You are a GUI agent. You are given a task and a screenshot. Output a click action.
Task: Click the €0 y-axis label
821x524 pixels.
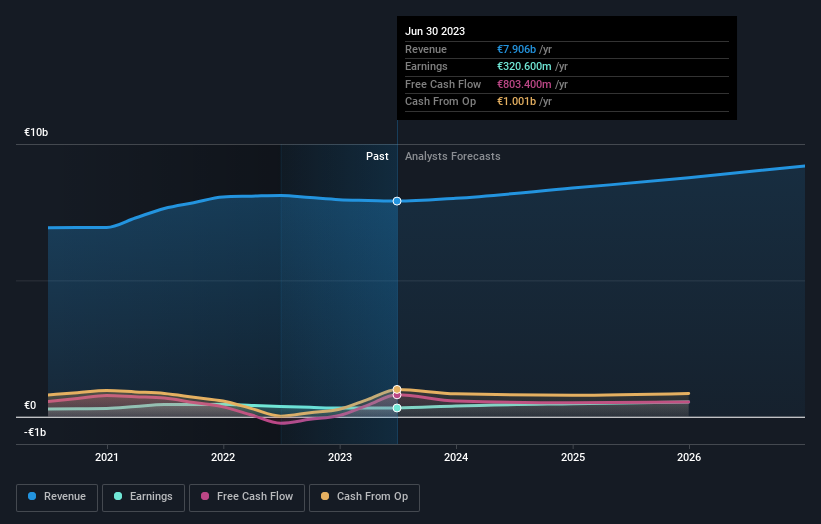point(30,405)
